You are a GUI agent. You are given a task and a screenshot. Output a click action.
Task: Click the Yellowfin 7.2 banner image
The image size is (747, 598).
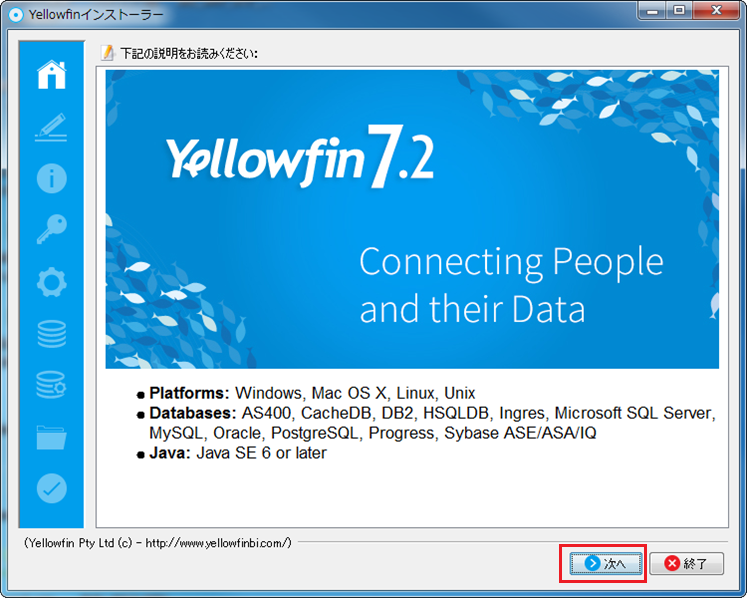(x=412, y=219)
